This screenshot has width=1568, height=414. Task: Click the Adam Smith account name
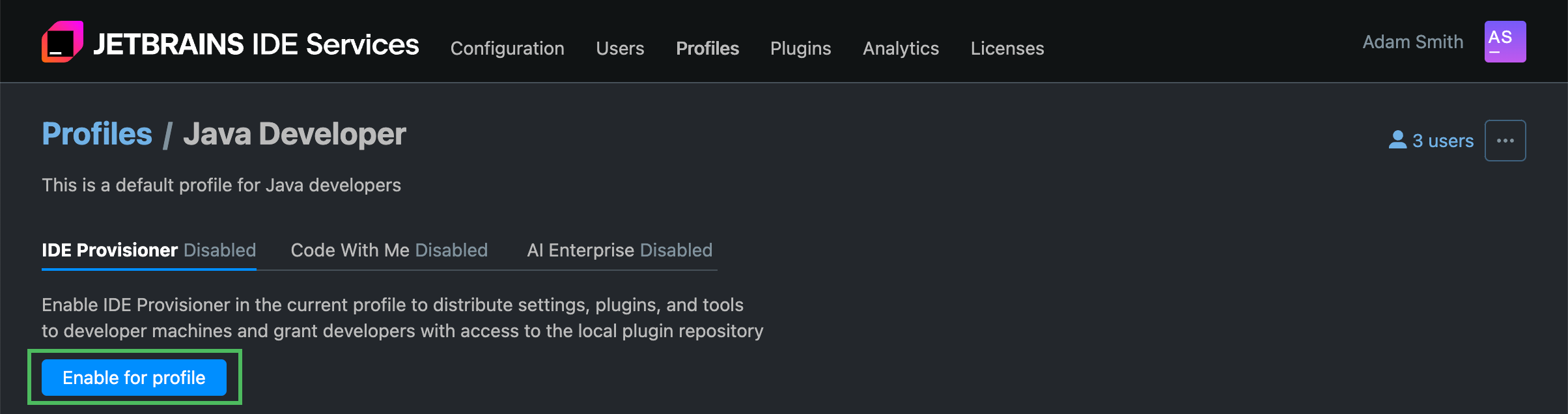click(x=1412, y=41)
